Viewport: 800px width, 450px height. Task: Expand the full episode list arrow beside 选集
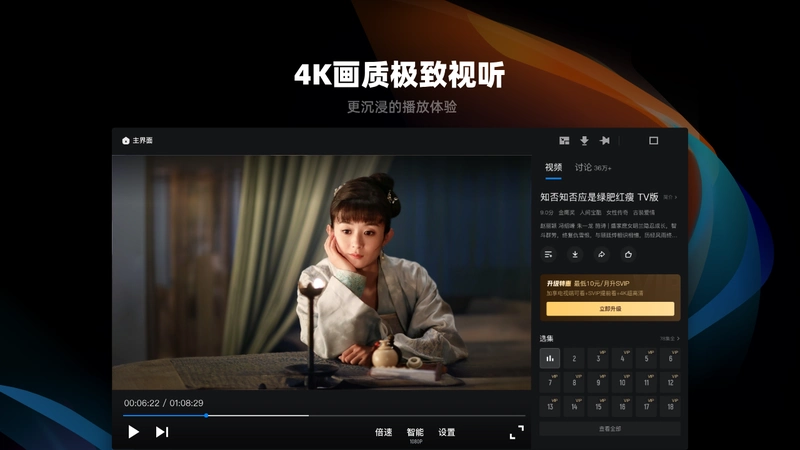[669, 338]
